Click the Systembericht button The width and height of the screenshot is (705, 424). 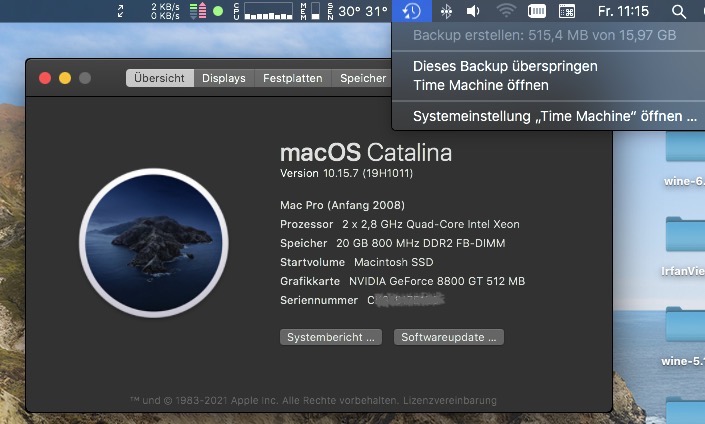331,337
